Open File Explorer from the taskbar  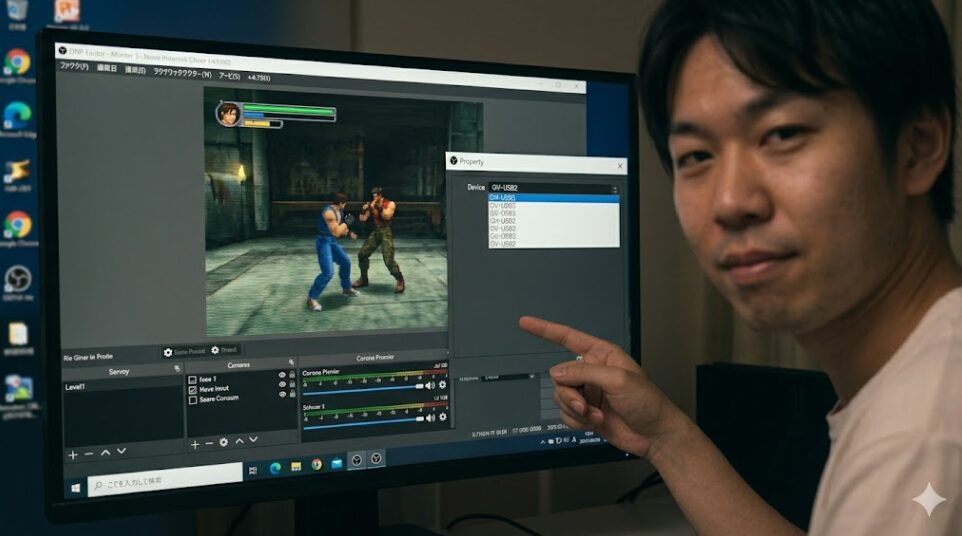click(296, 467)
